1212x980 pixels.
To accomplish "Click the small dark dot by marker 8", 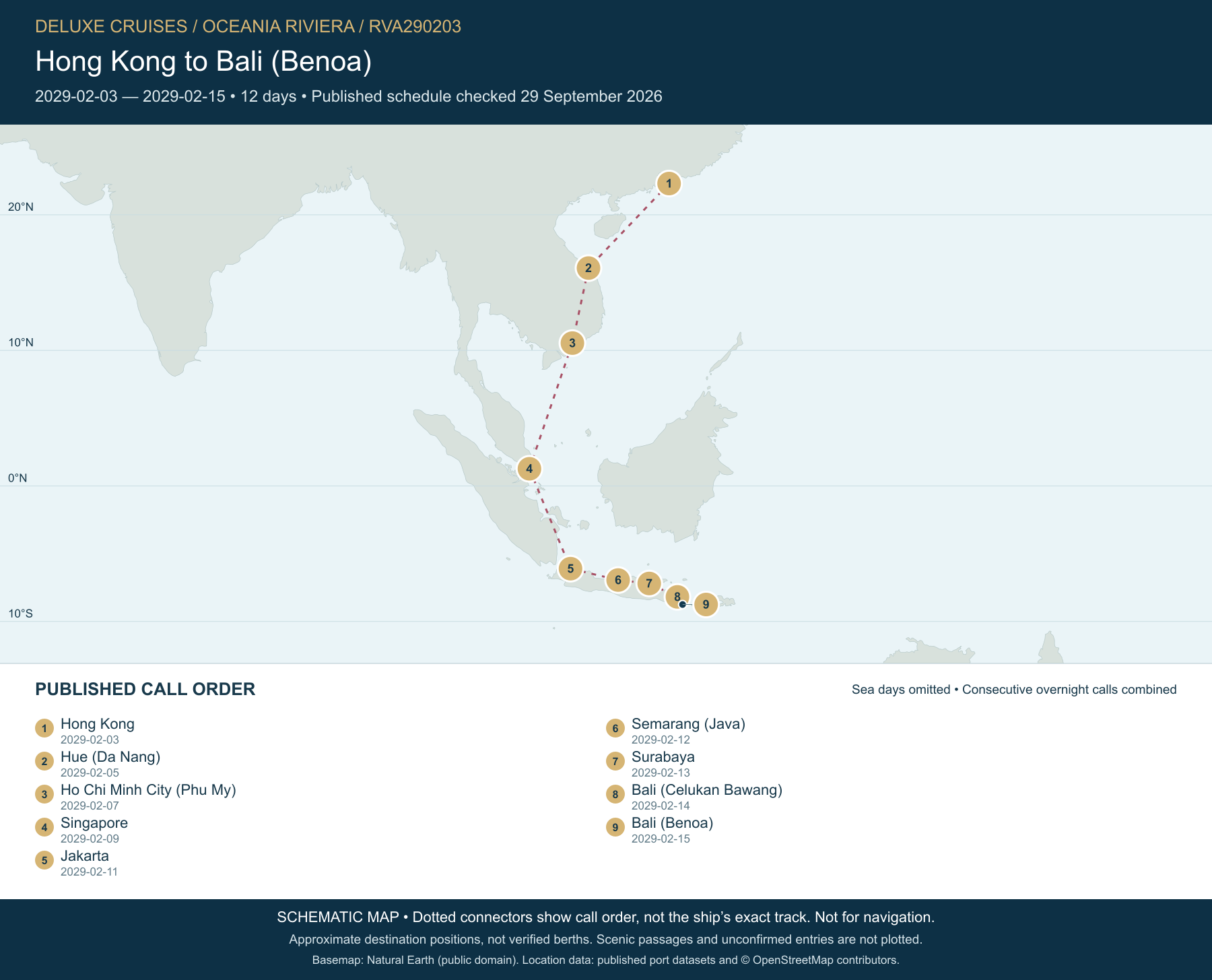I will coord(683,604).
